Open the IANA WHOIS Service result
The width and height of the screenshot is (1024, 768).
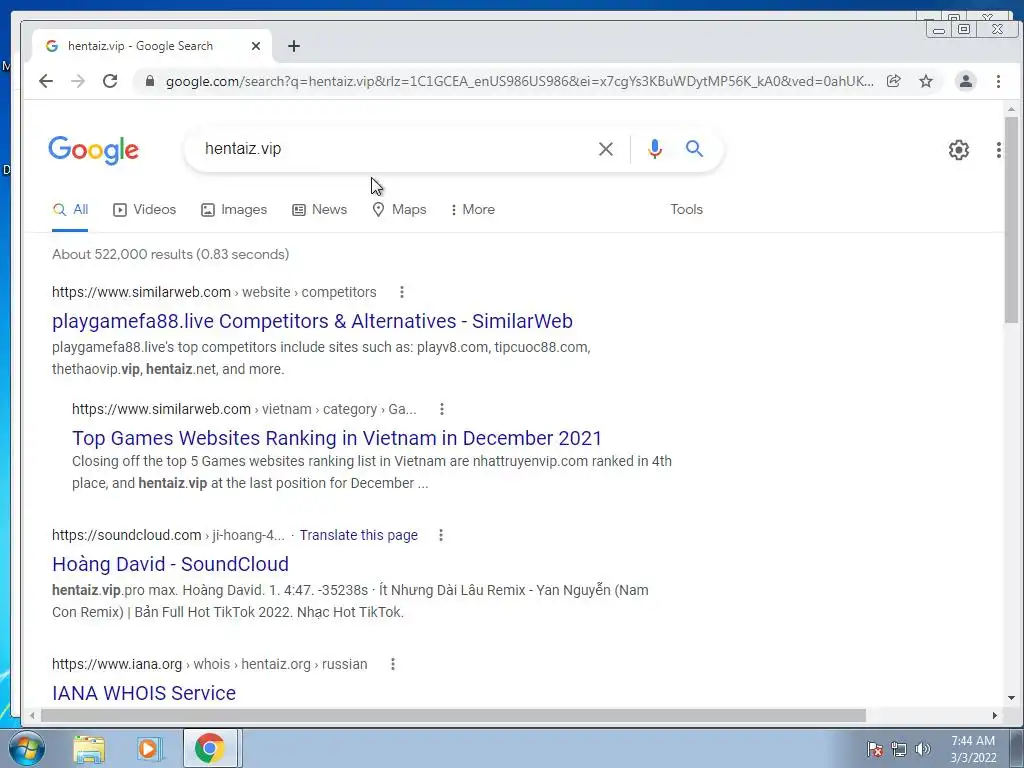click(x=144, y=693)
